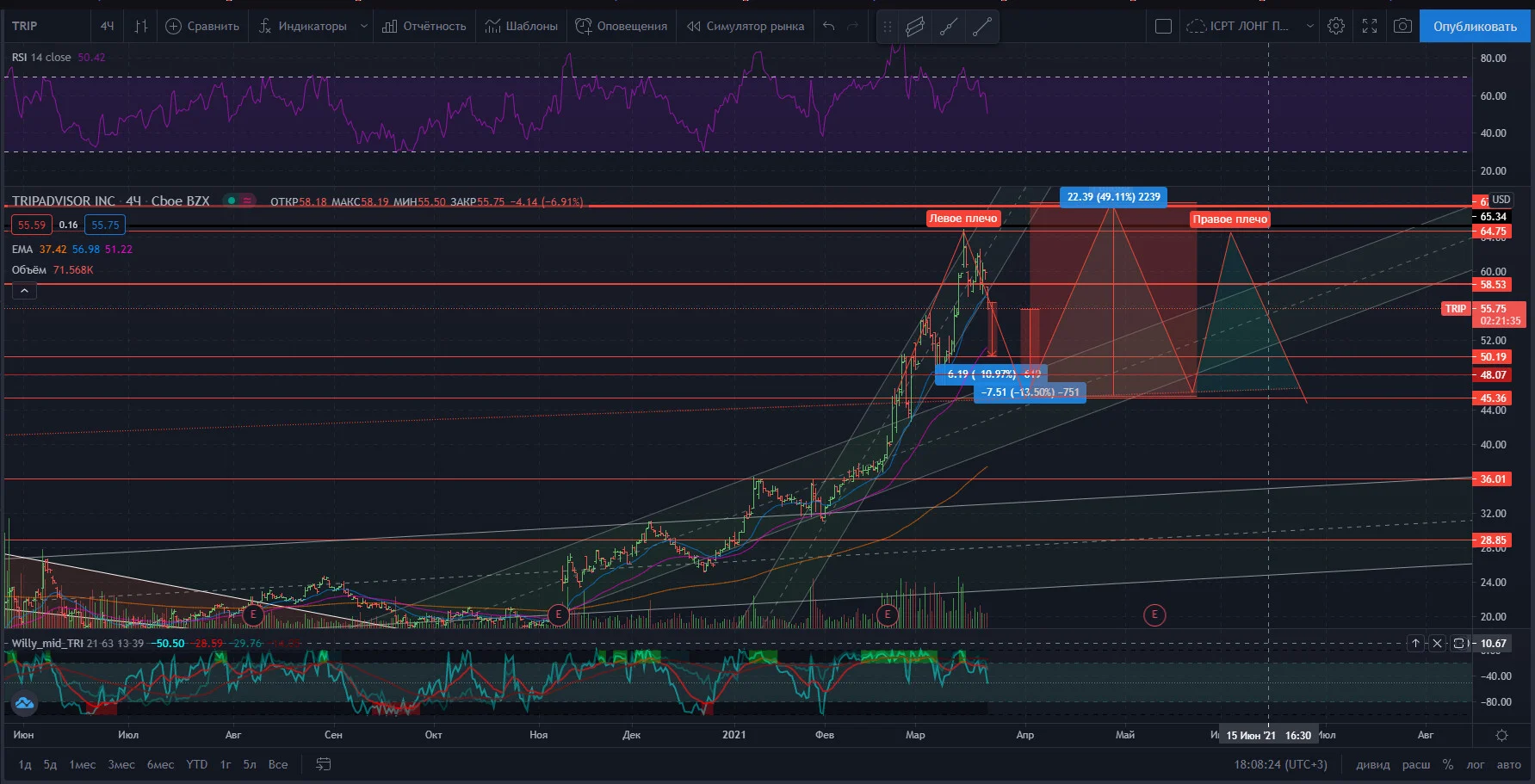Open the Индикаторы indicators menu
This screenshot has width=1535, height=784.
pyautogui.click(x=303, y=26)
